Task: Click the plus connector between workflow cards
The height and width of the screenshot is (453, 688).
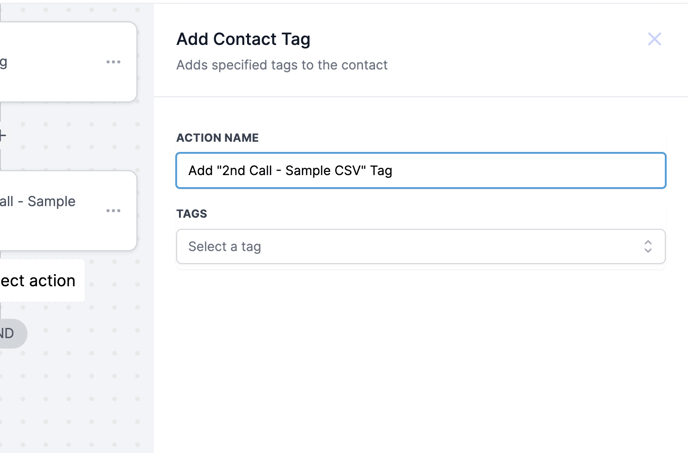Action: pyautogui.click(x=3, y=135)
